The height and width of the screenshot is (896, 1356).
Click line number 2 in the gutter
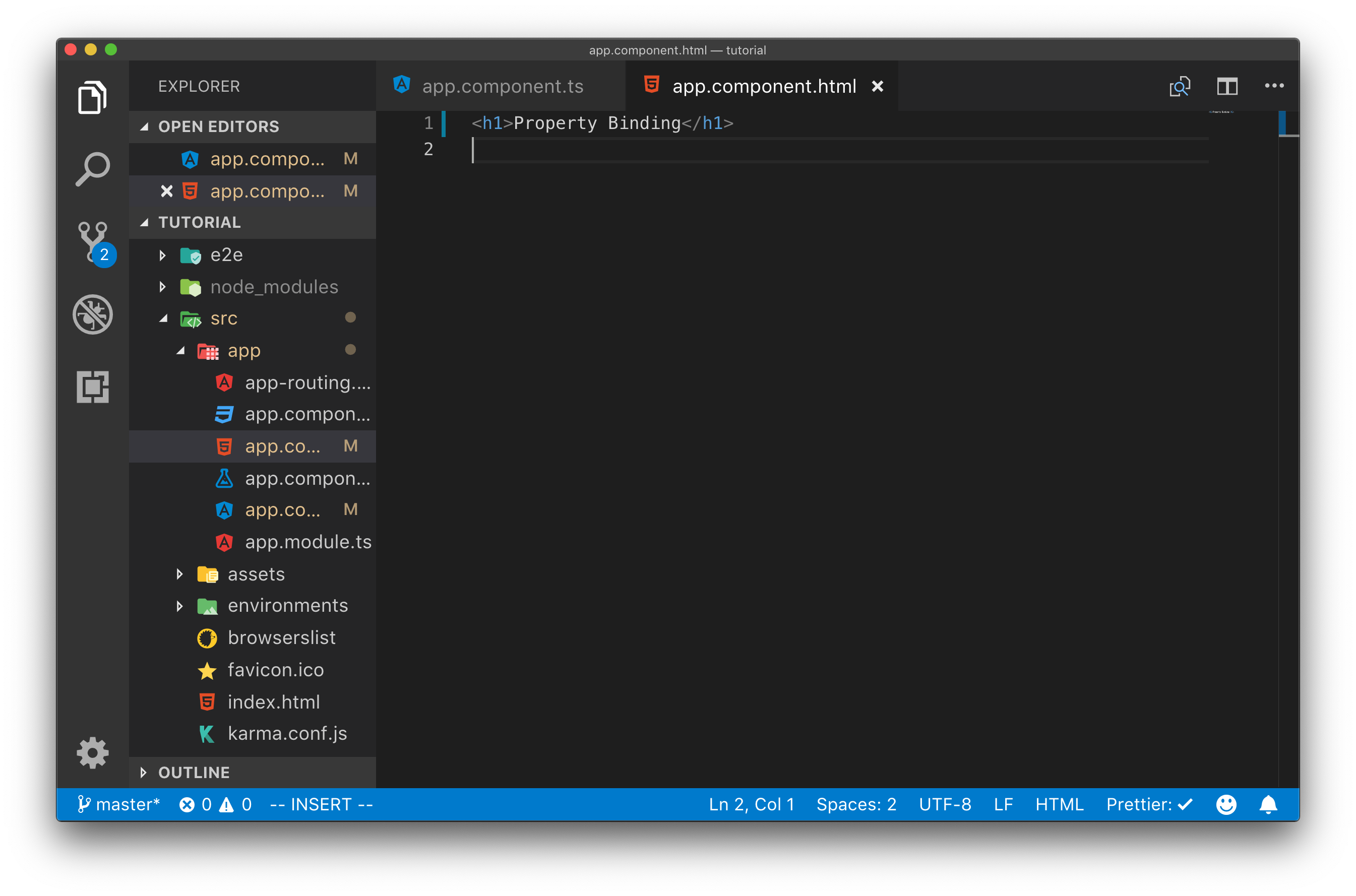tap(428, 150)
